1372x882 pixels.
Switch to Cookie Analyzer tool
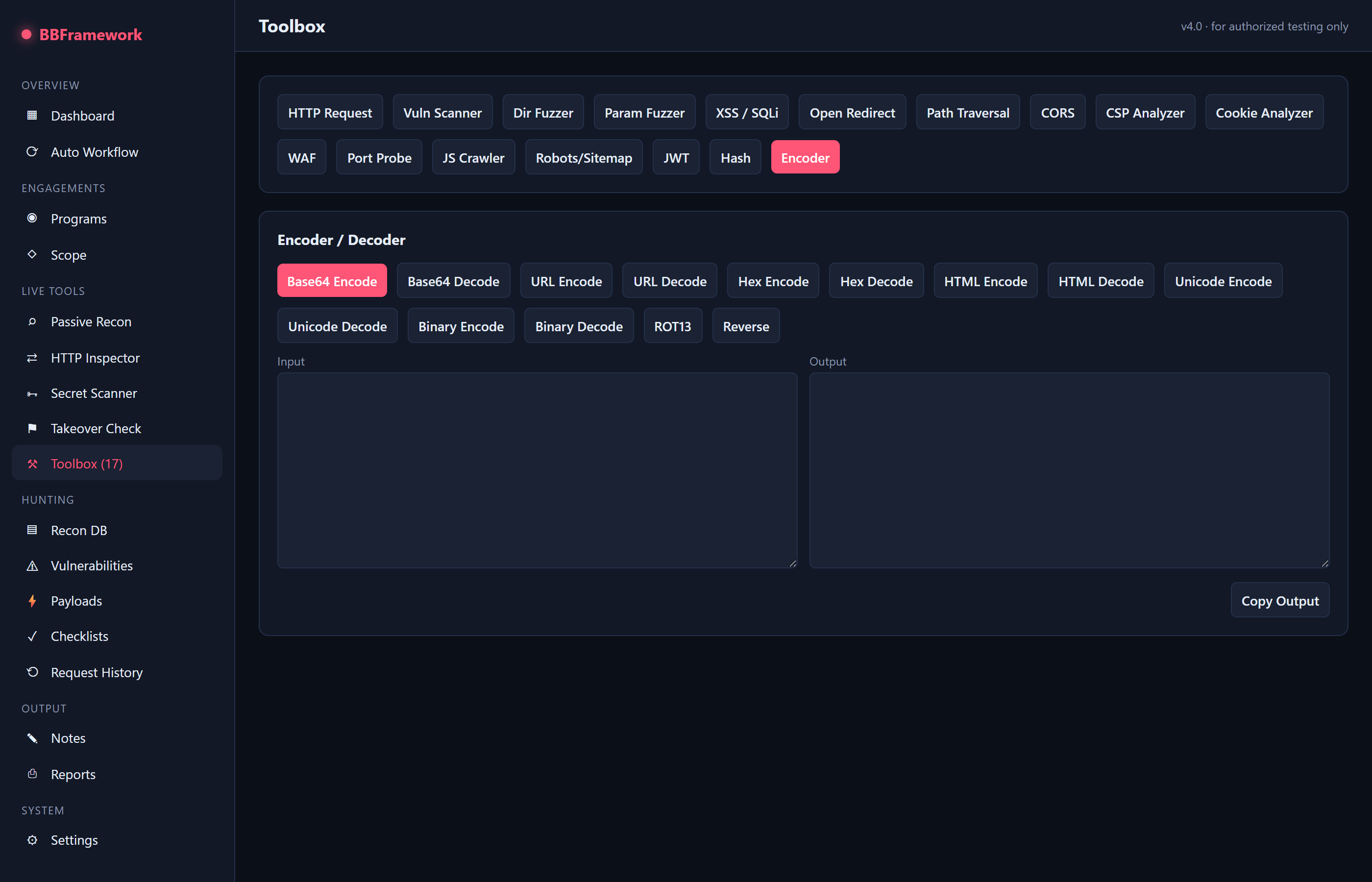(x=1264, y=112)
